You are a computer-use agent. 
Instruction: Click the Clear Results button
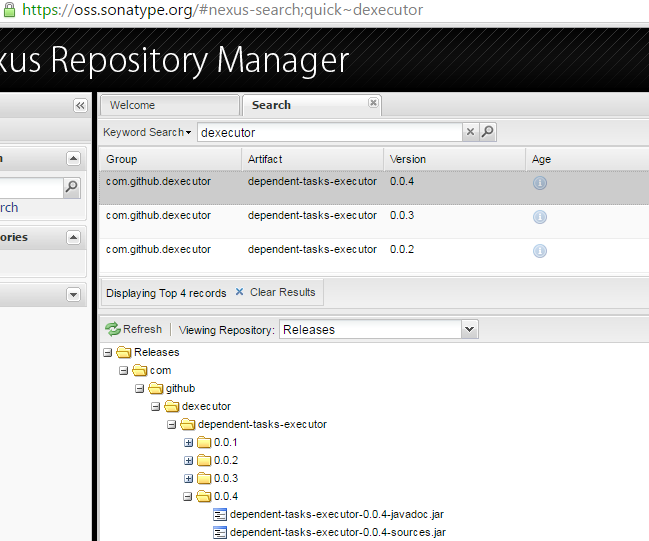(x=275, y=292)
